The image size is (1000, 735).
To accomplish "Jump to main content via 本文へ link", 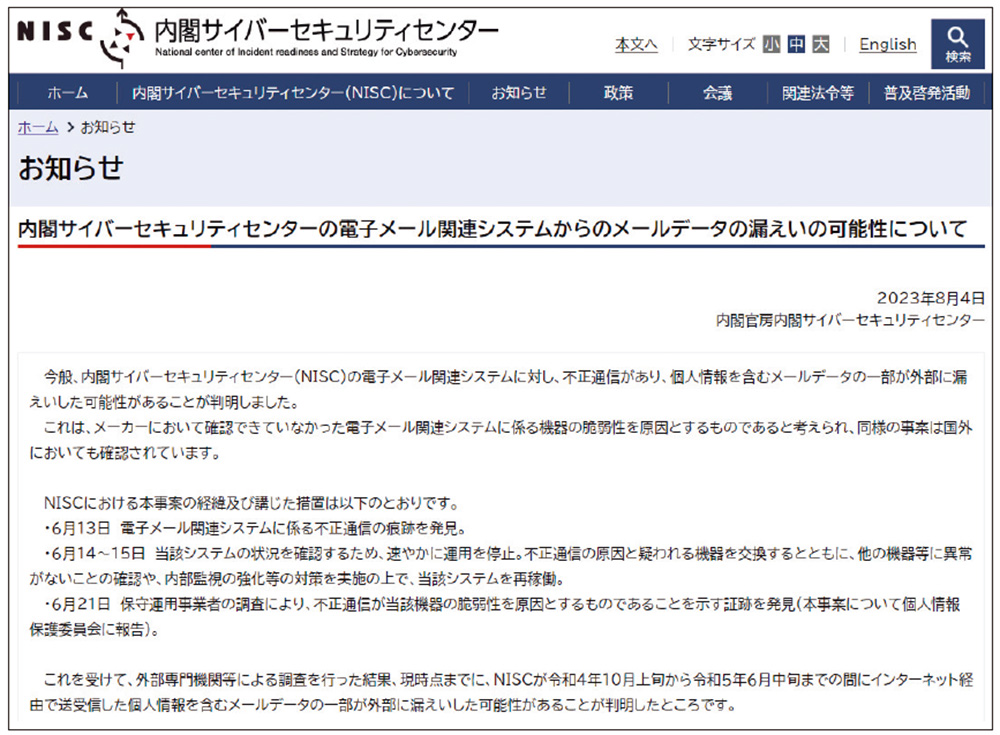I will (x=639, y=45).
